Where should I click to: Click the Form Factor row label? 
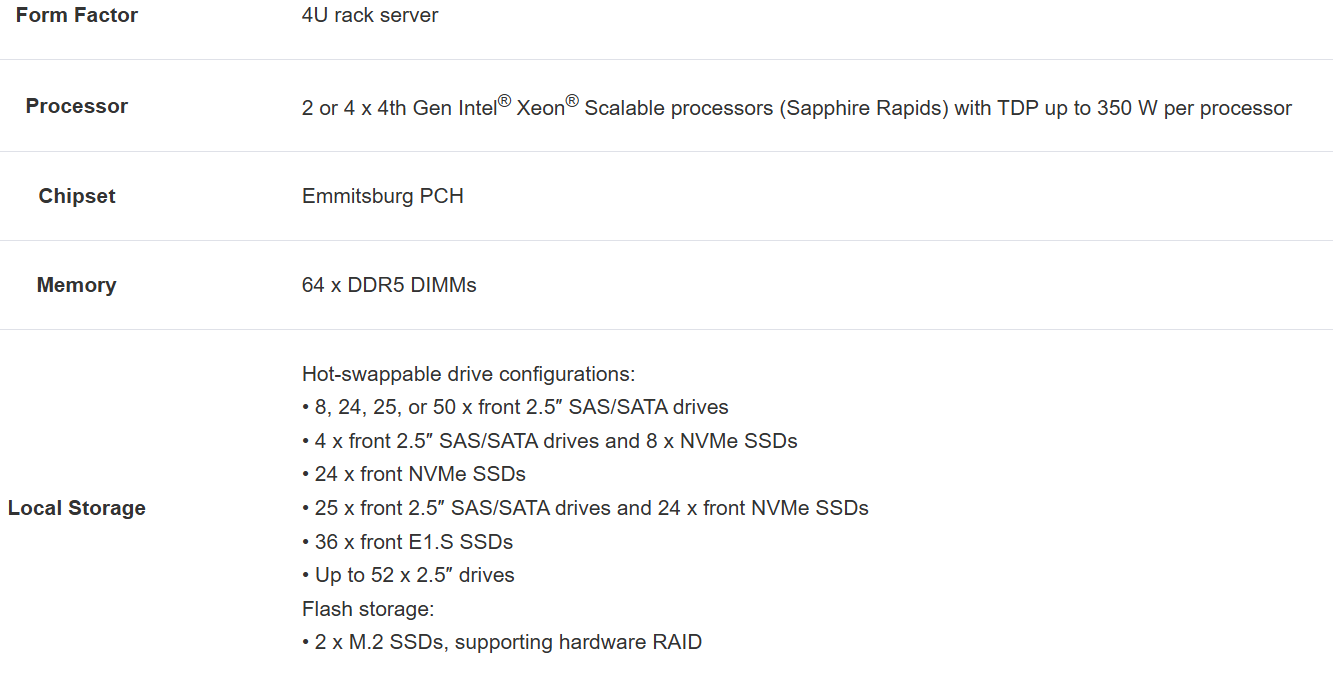tap(77, 15)
